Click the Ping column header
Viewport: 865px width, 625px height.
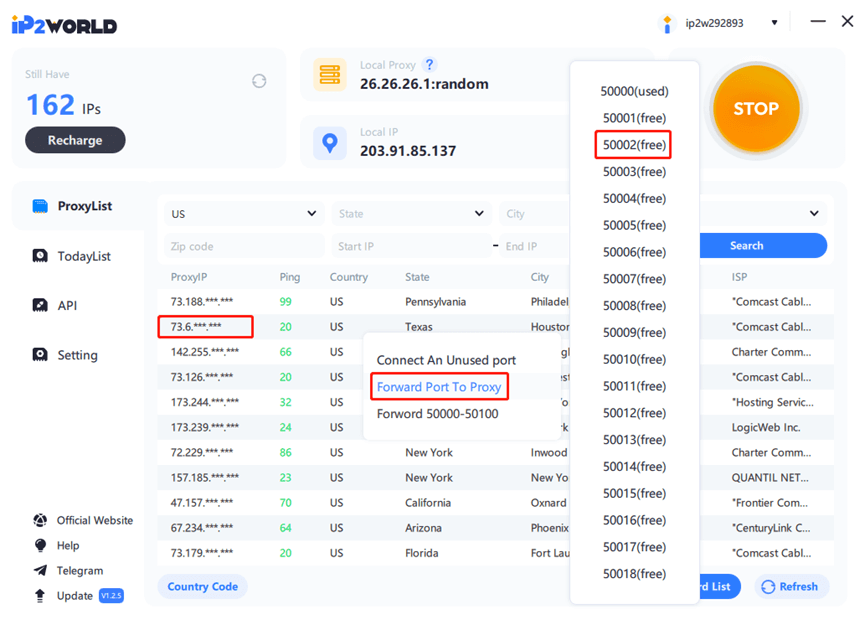pos(290,277)
